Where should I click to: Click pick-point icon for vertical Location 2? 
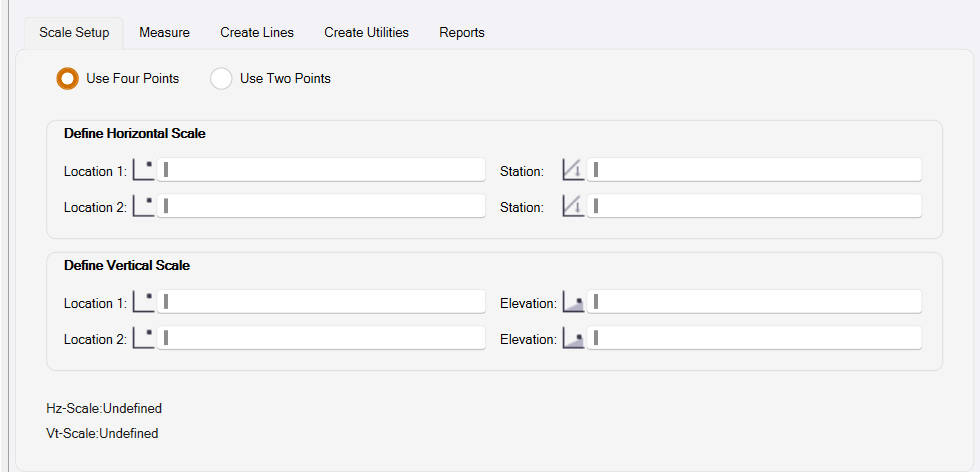[144, 338]
